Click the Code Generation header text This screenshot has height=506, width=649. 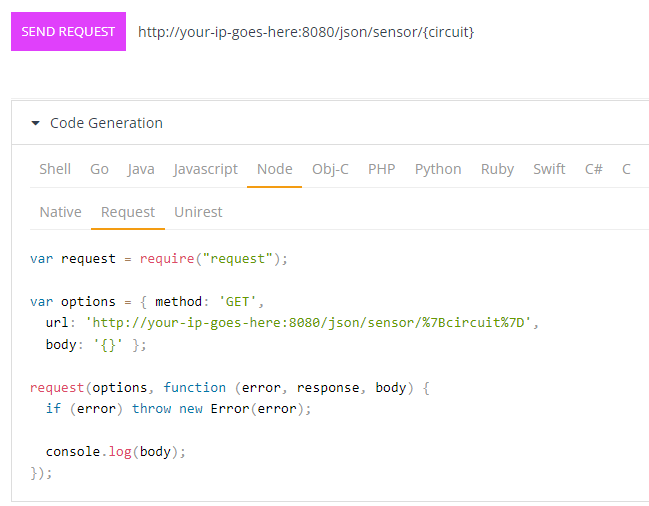pyautogui.click(x=106, y=123)
